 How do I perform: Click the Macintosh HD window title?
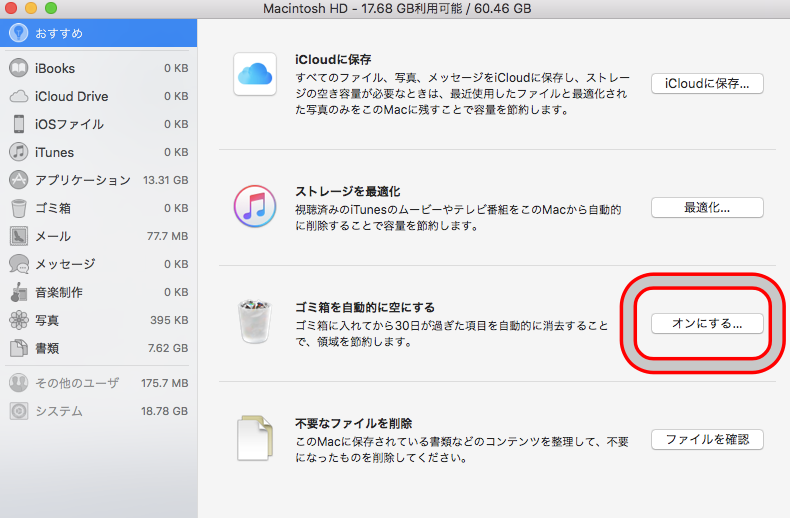(x=397, y=9)
